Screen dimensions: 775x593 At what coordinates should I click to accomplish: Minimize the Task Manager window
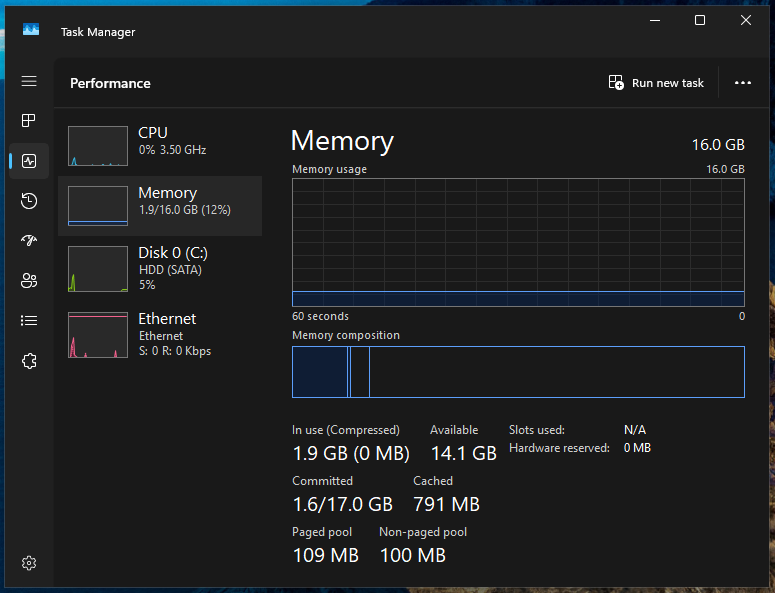coord(655,20)
